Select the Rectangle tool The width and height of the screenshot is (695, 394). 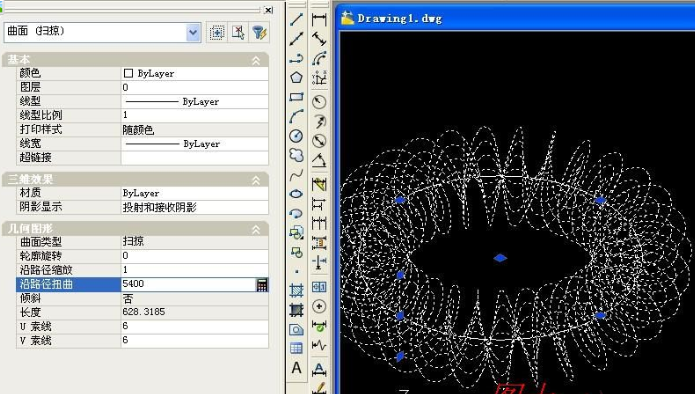point(297,97)
